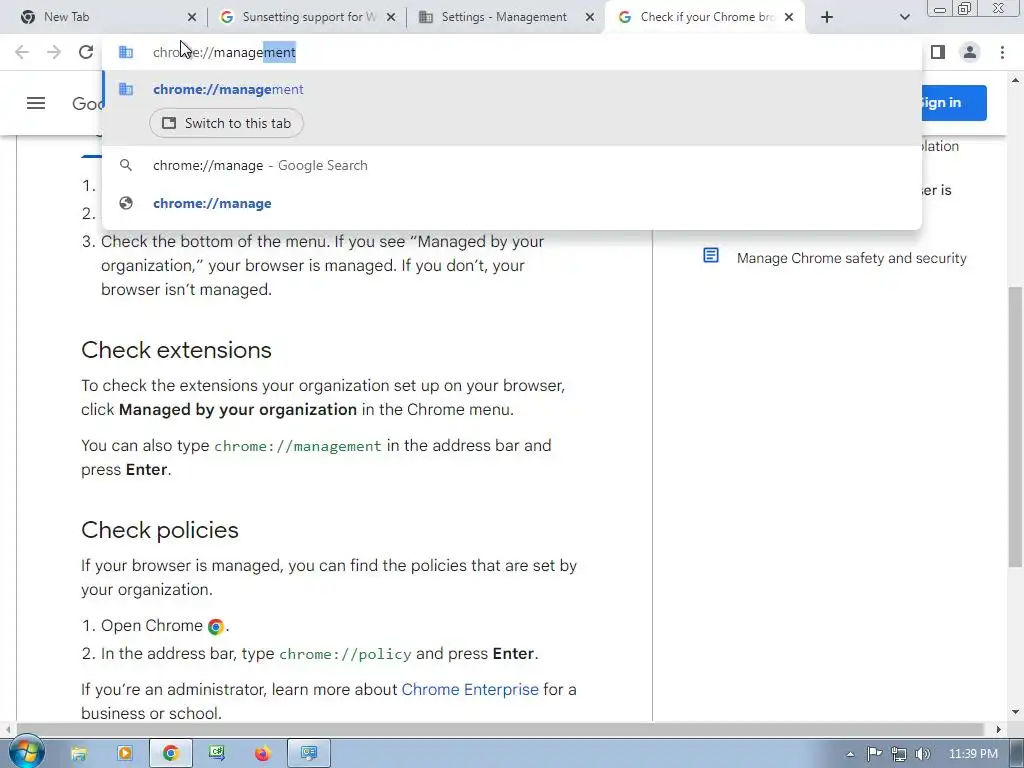This screenshot has height=768, width=1024.
Task: Switch to Sunsetting support tab
Action: click(308, 17)
